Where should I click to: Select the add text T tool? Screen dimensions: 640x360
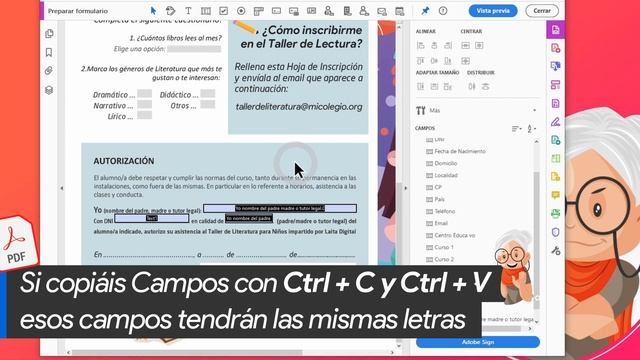click(188, 11)
